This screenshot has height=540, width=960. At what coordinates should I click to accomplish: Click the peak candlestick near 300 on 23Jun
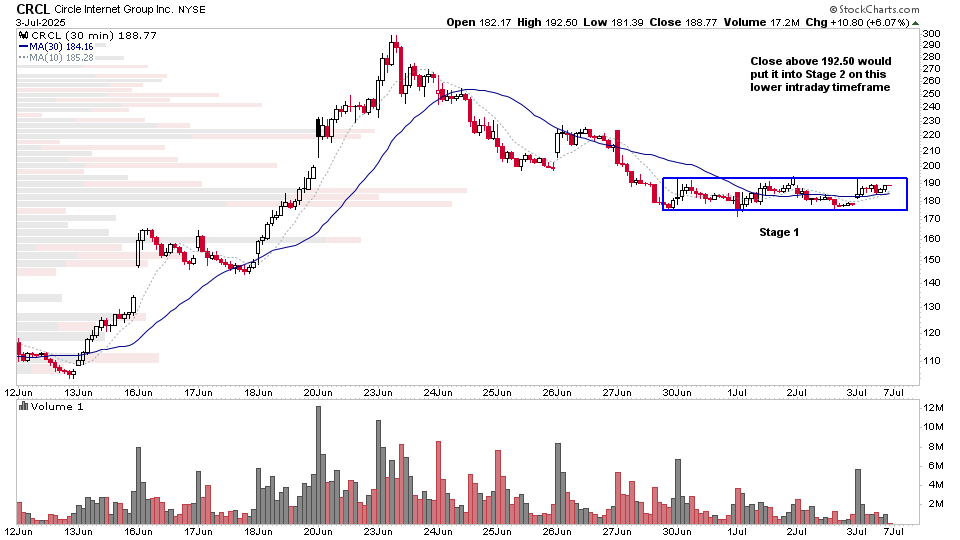(392, 51)
